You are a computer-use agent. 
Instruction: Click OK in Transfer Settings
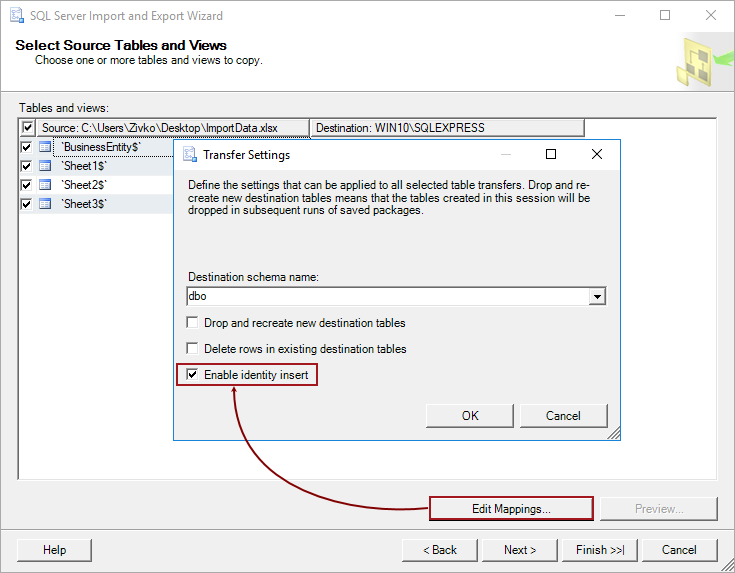click(x=470, y=416)
